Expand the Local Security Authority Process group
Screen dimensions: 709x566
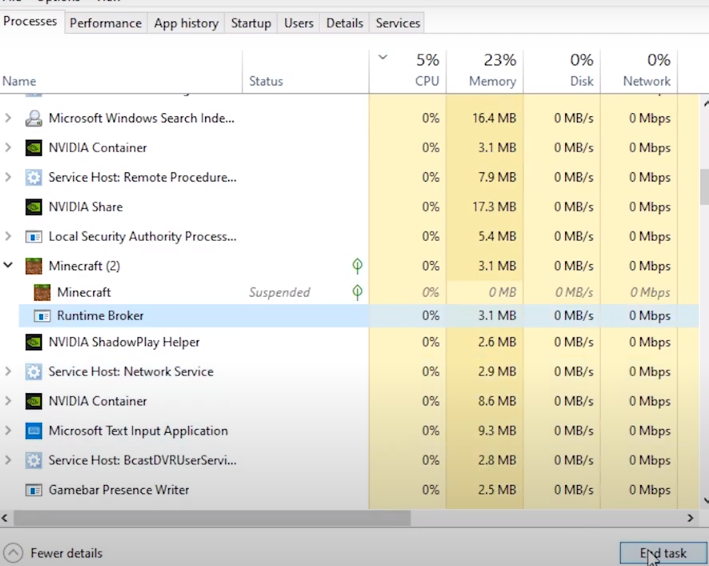(x=8, y=236)
